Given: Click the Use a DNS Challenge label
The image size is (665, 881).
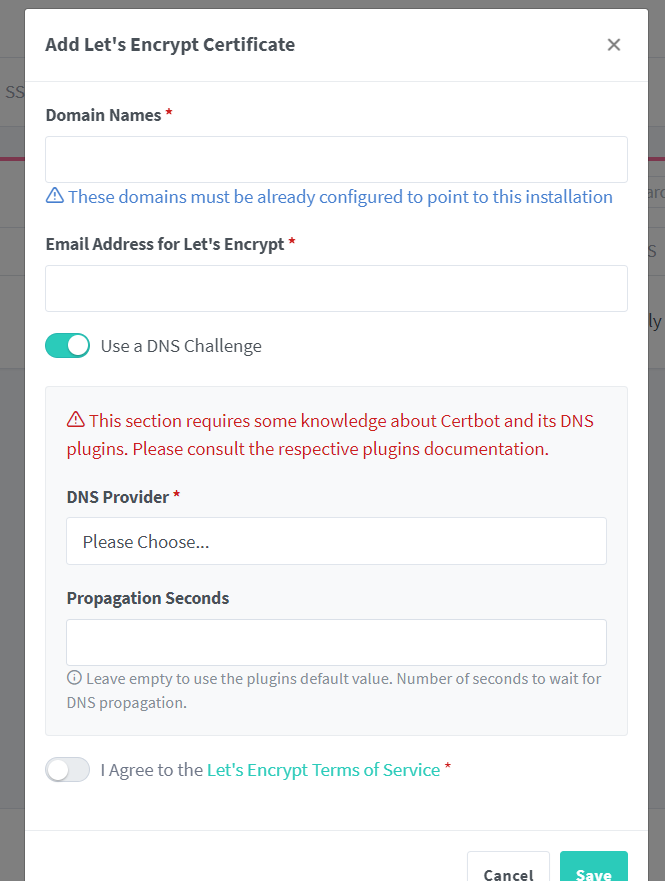Looking at the screenshot, I should 181,346.
